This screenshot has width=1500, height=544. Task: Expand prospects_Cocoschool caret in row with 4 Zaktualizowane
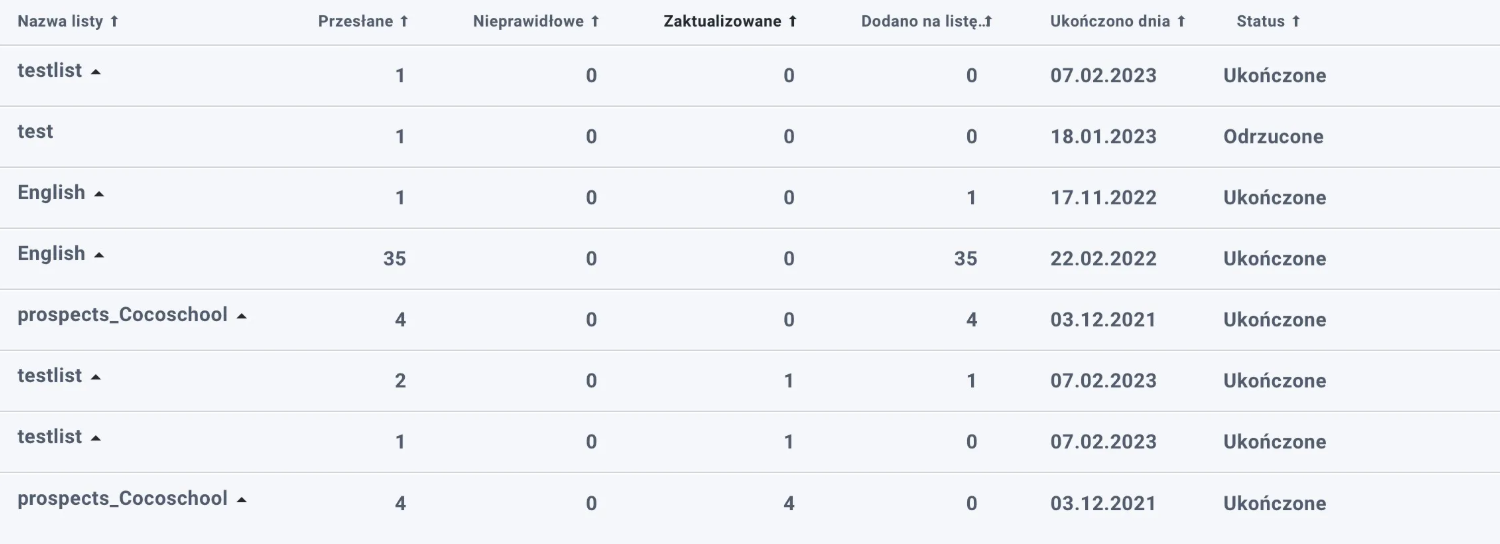point(242,499)
